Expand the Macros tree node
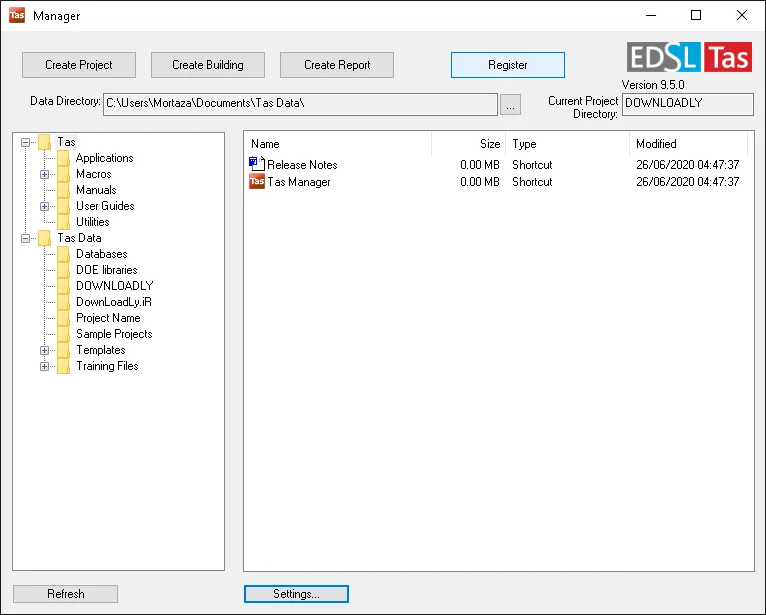This screenshot has height=615, width=766. (x=44, y=174)
